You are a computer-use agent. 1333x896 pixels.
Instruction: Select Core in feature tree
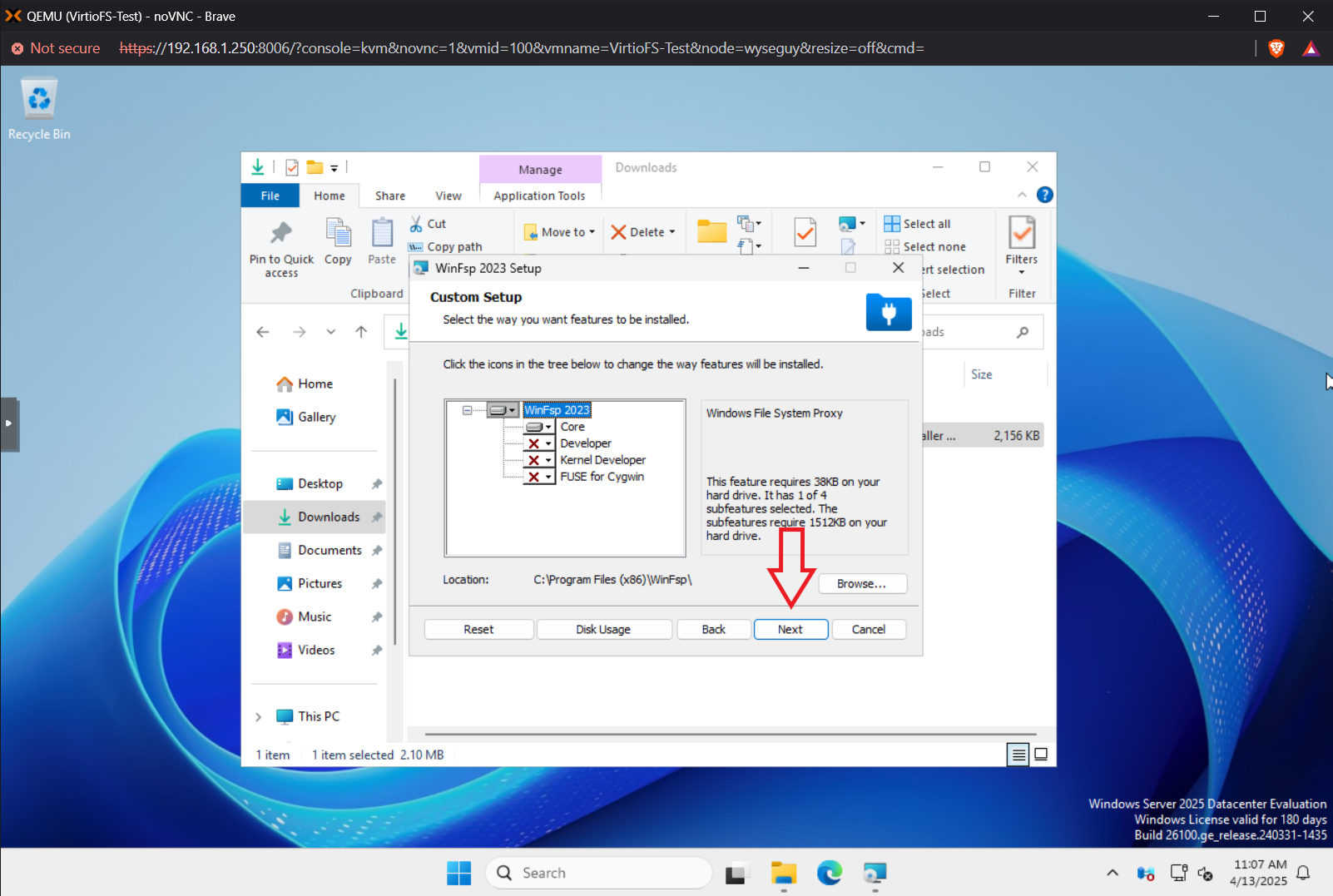572,427
